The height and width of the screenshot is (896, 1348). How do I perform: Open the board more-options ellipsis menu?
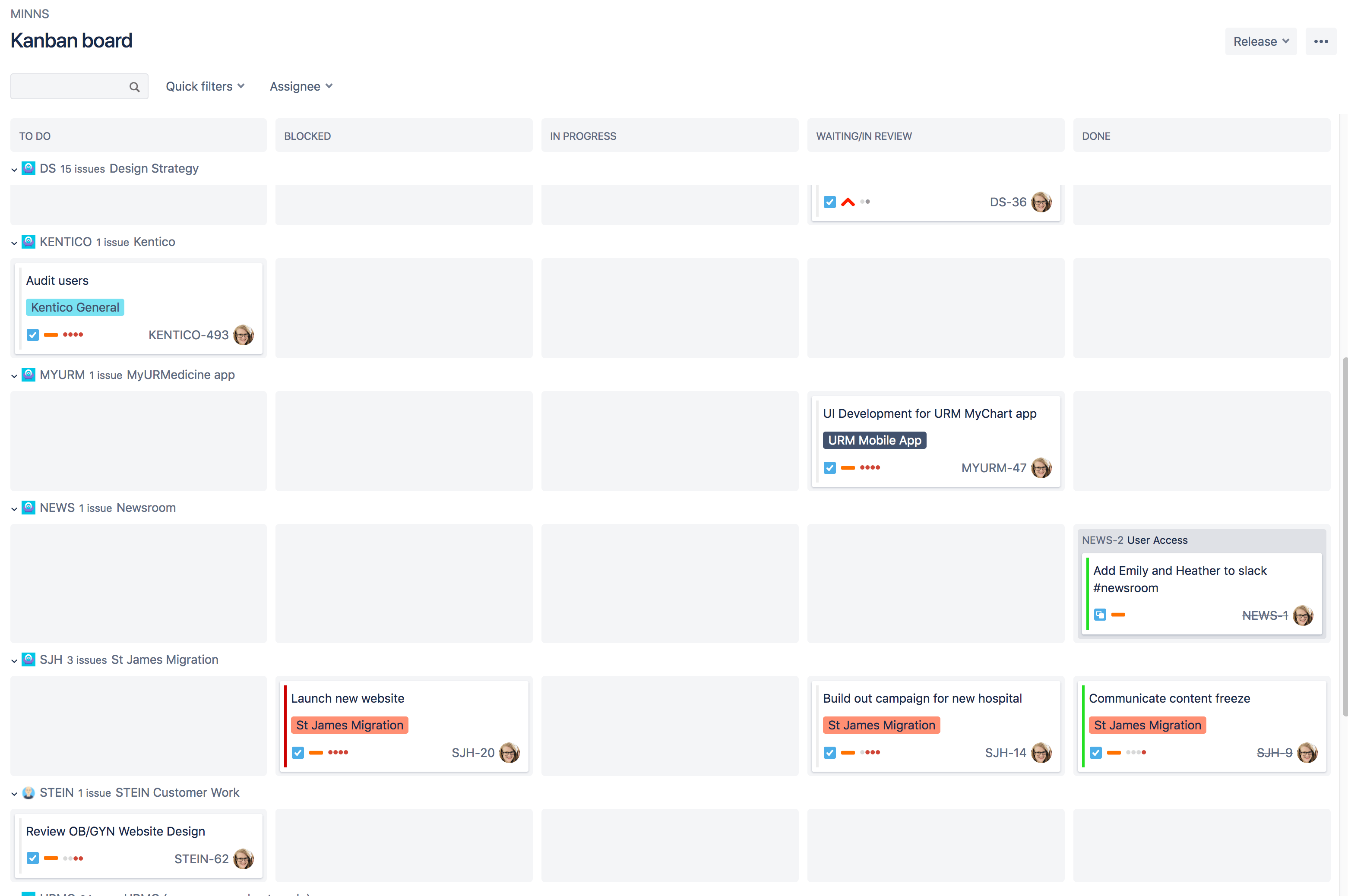coord(1321,41)
